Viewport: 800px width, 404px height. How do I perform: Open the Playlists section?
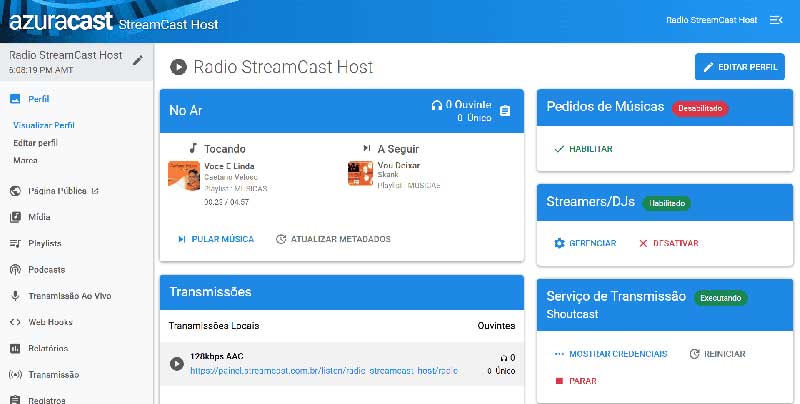coord(45,243)
